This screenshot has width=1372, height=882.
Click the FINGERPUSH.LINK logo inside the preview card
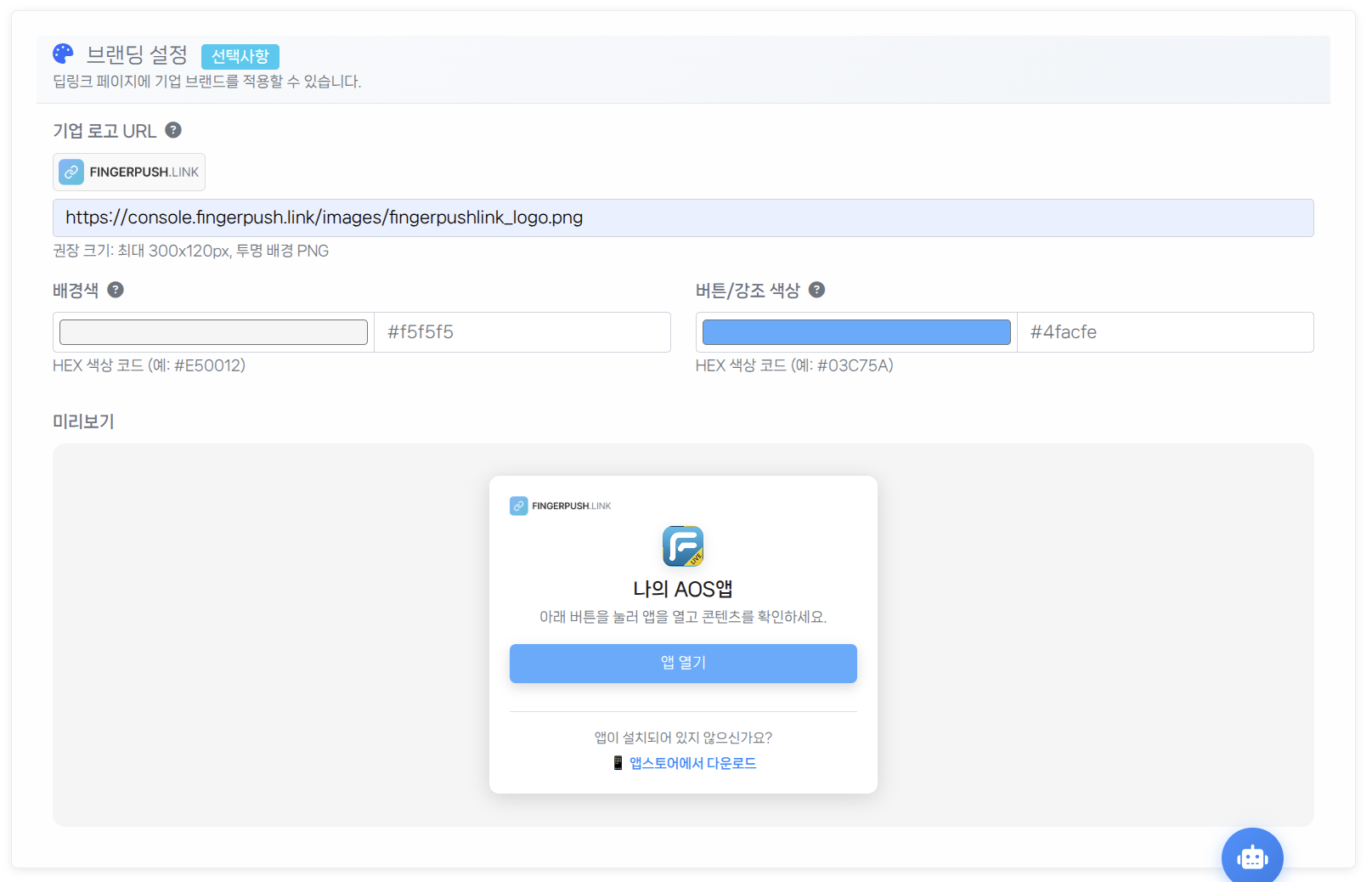click(561, 506)
